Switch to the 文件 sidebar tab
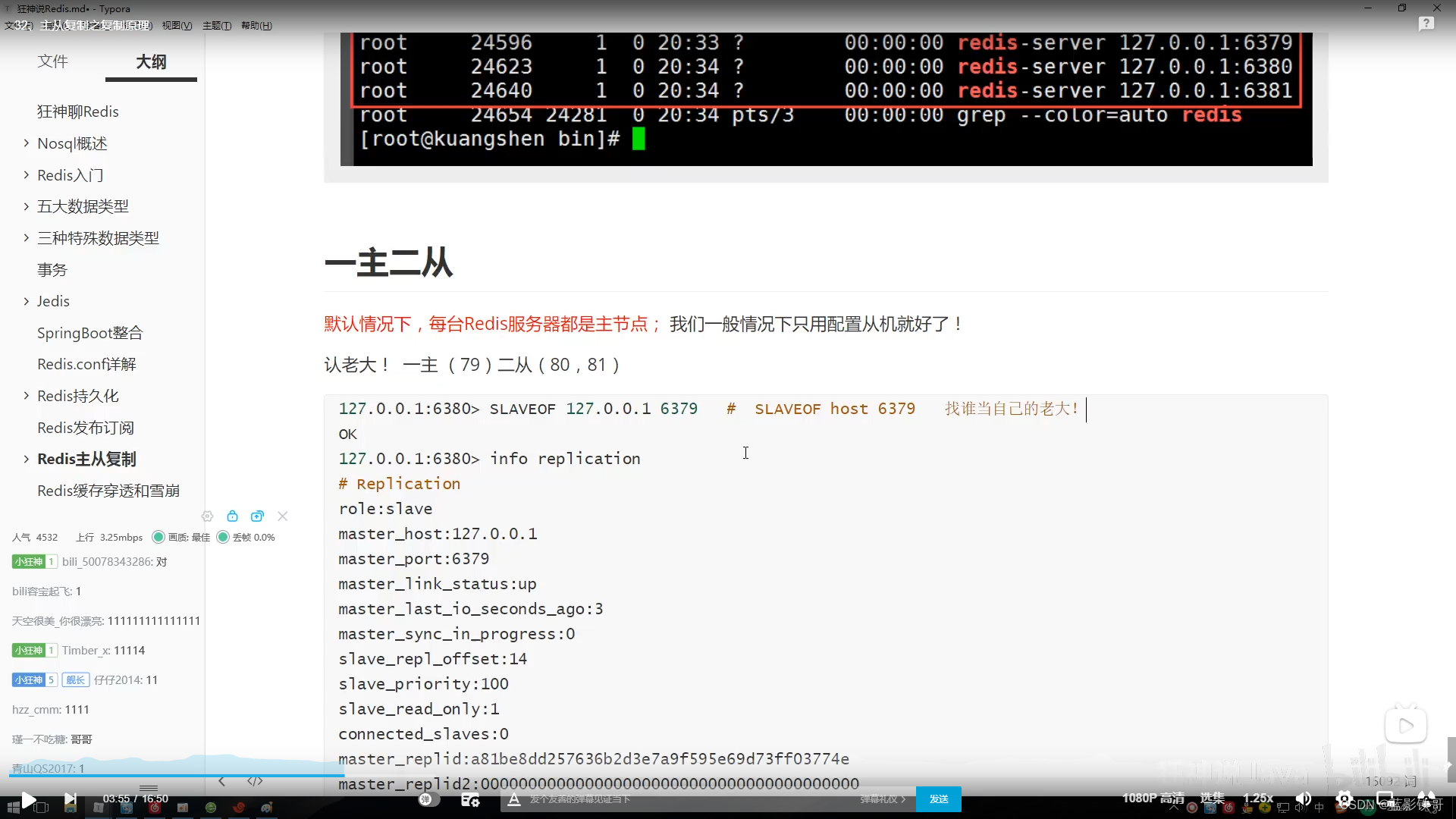 click(x=52, y=61)
